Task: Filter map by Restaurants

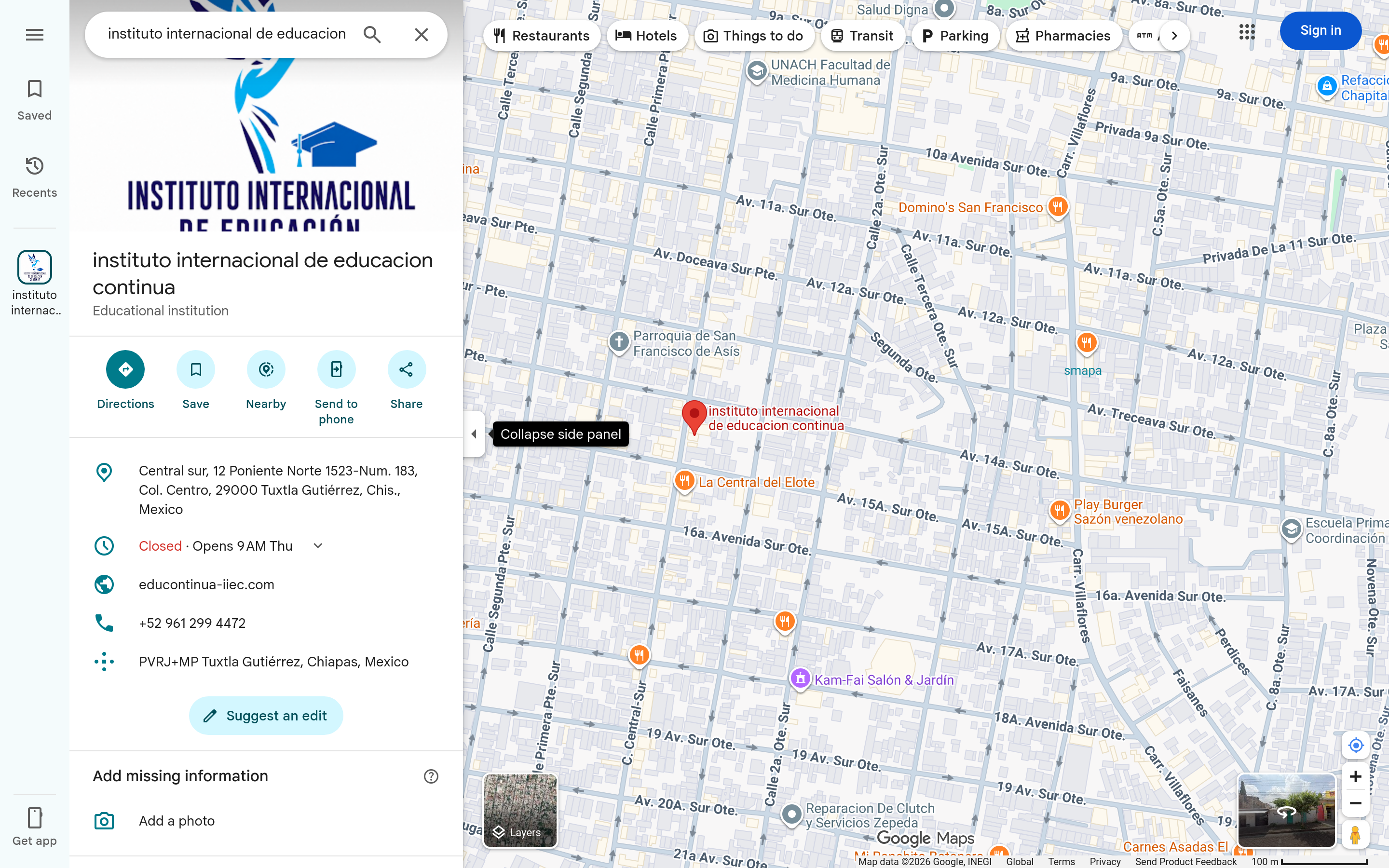Action: coord(542,36)
